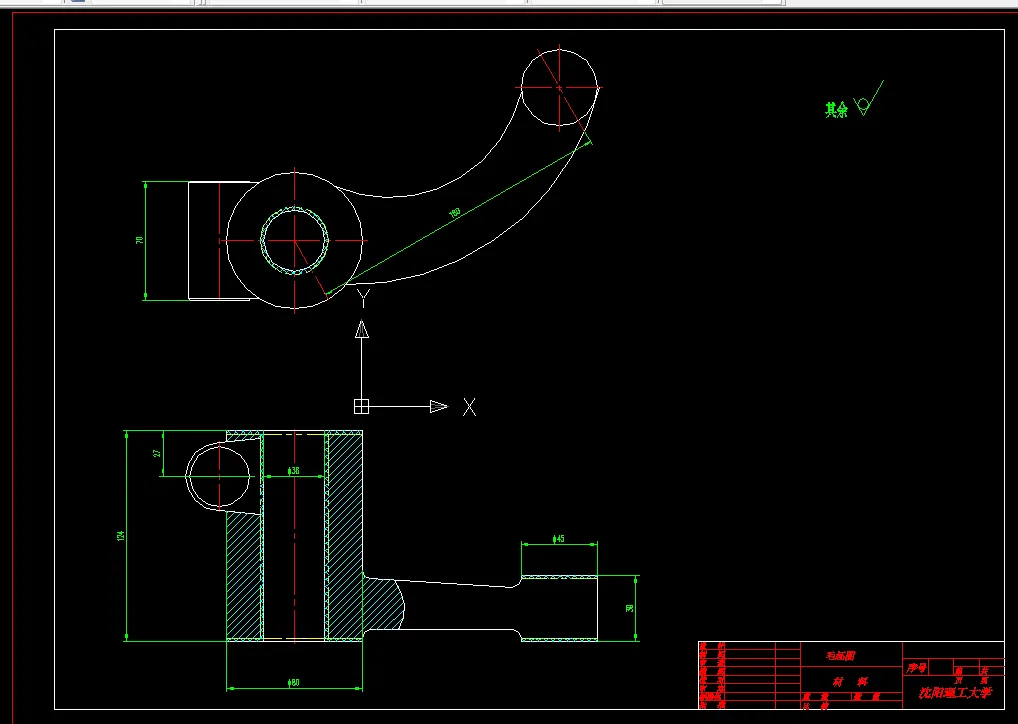Select the 材料 title block text

click(x=850, y=682)
